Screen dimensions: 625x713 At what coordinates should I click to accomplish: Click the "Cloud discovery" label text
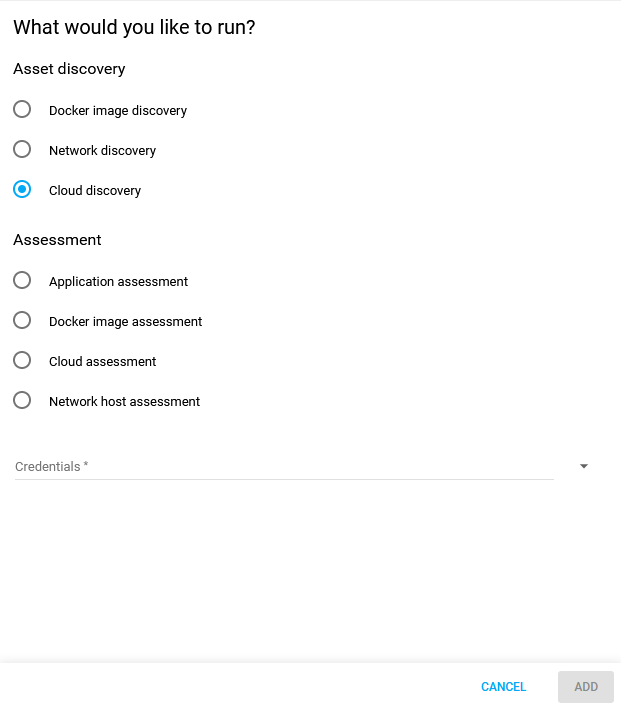coord(95,191)
